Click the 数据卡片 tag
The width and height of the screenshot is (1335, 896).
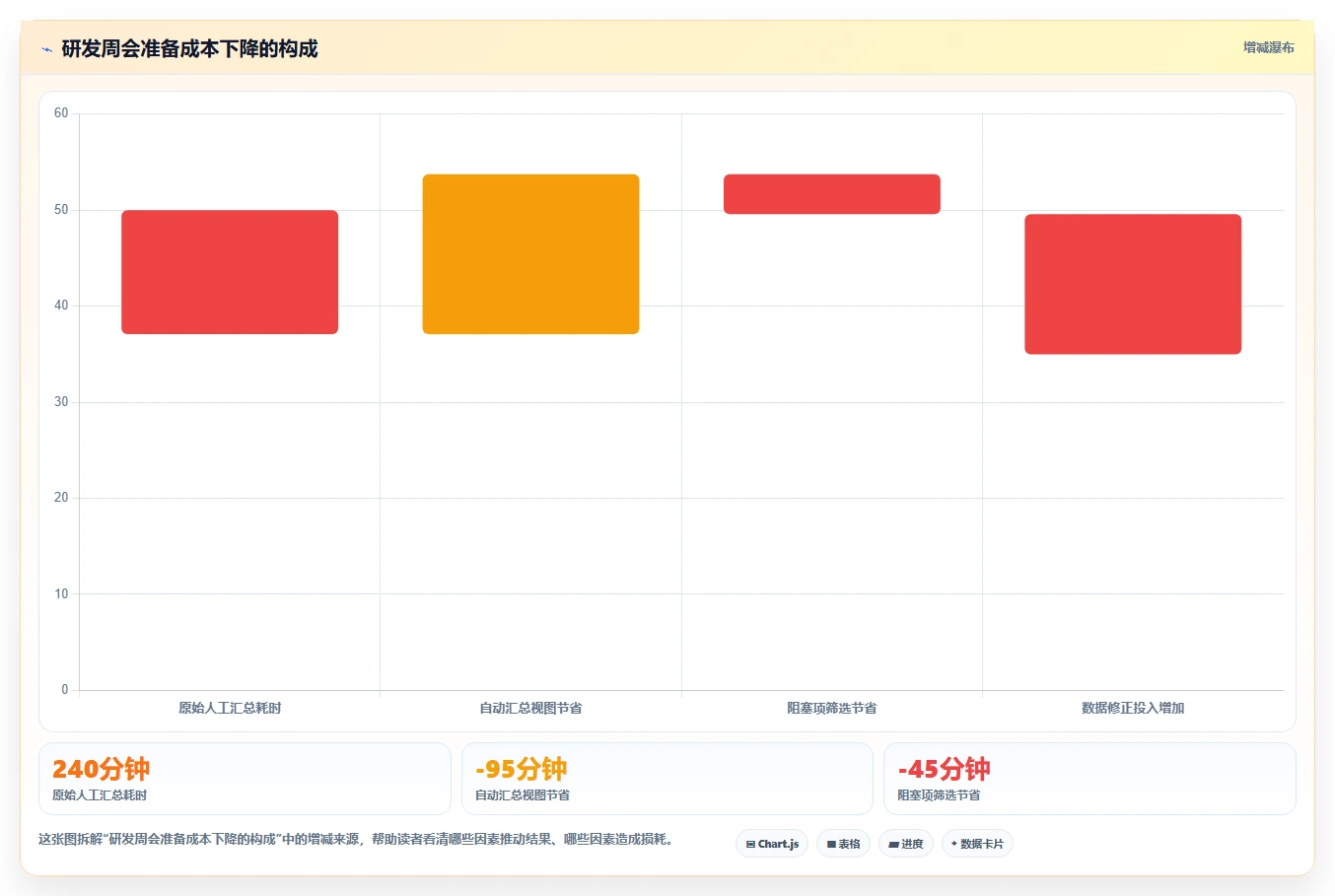point(977,844)
